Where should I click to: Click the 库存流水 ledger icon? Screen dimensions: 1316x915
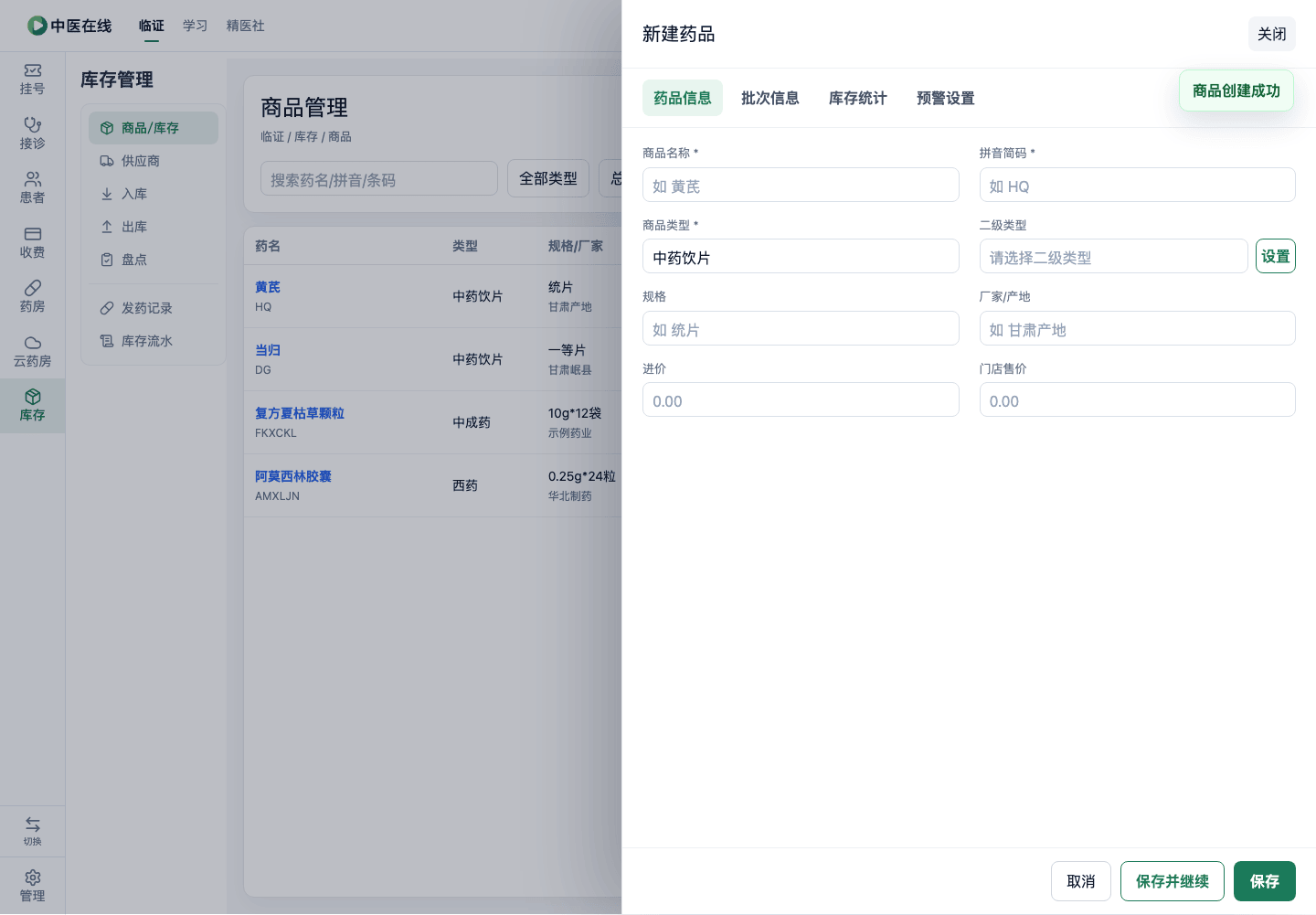[107, 341]
